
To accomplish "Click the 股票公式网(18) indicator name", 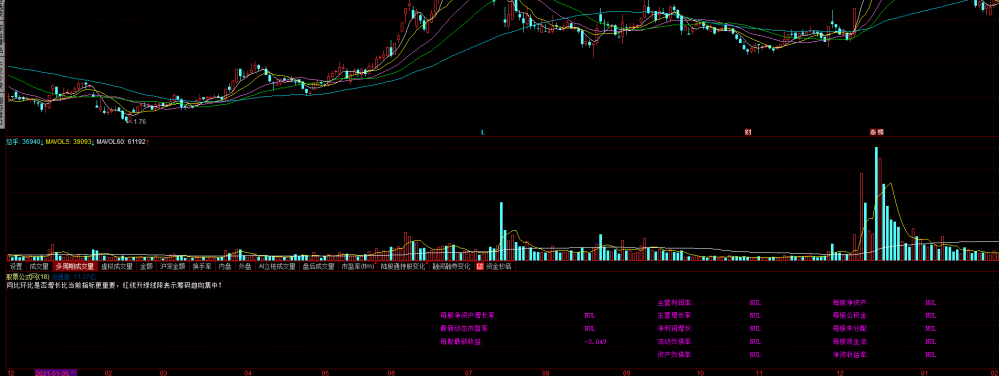I will pyautogui.click(x=28, y=277).
